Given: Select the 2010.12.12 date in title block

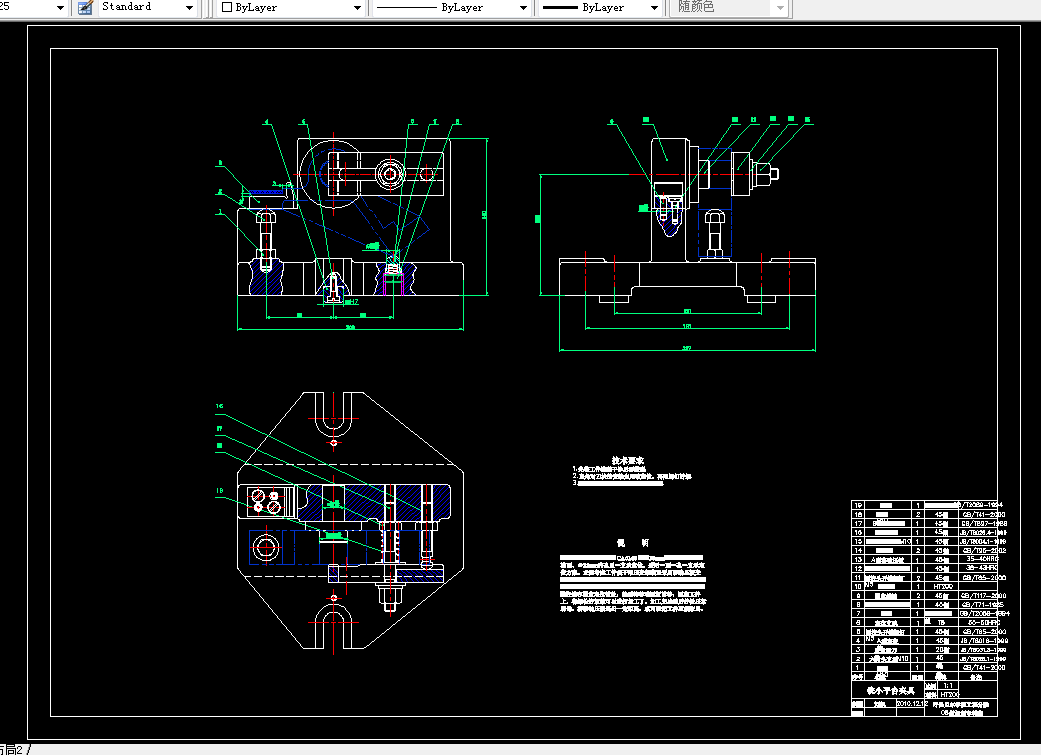Looking at the screenshot, I should 912,703.
